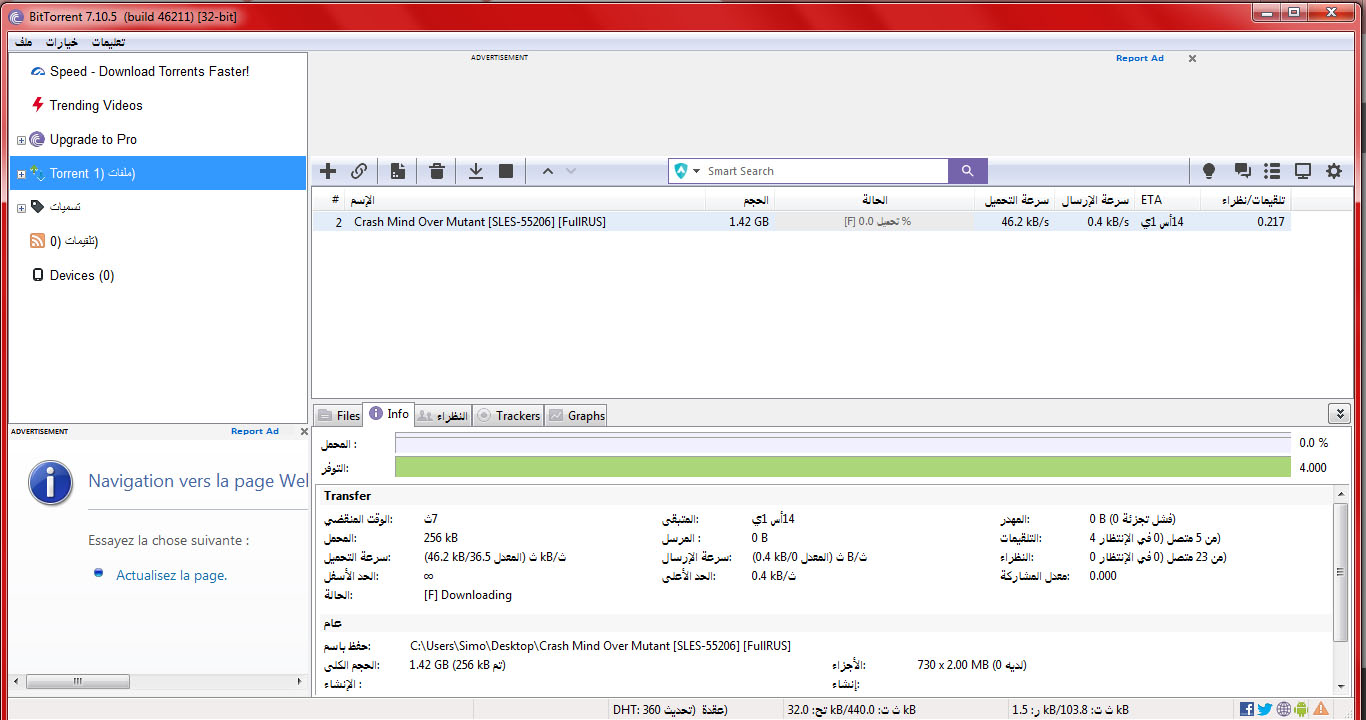This screenshot has width=1366, height=720.
Task: Click the Report Ad link above toolbar
Action: (1139, 58)
